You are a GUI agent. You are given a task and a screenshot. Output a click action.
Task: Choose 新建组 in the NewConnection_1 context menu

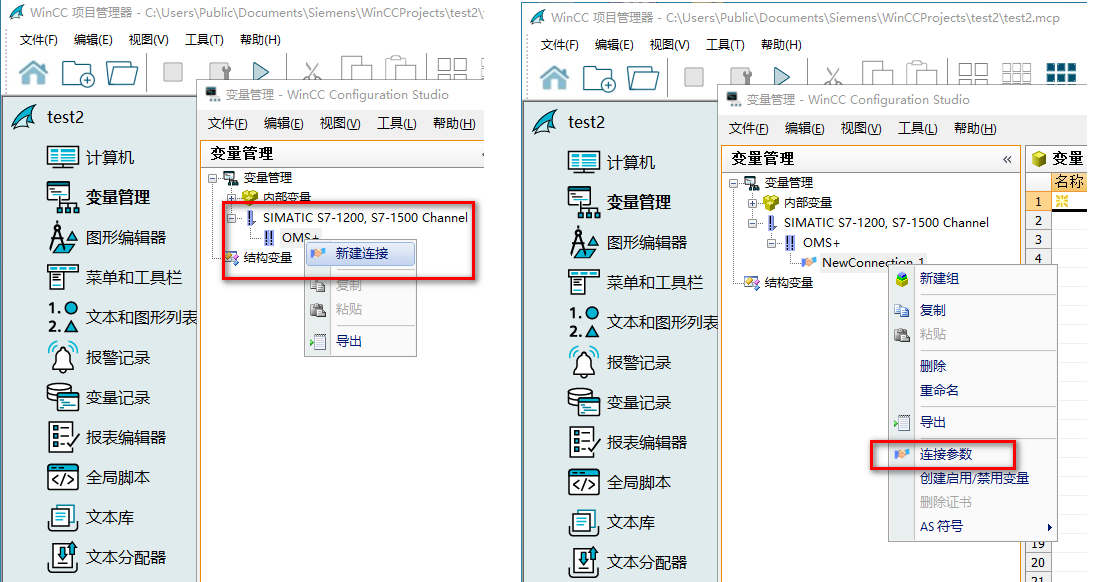[939, 279]
